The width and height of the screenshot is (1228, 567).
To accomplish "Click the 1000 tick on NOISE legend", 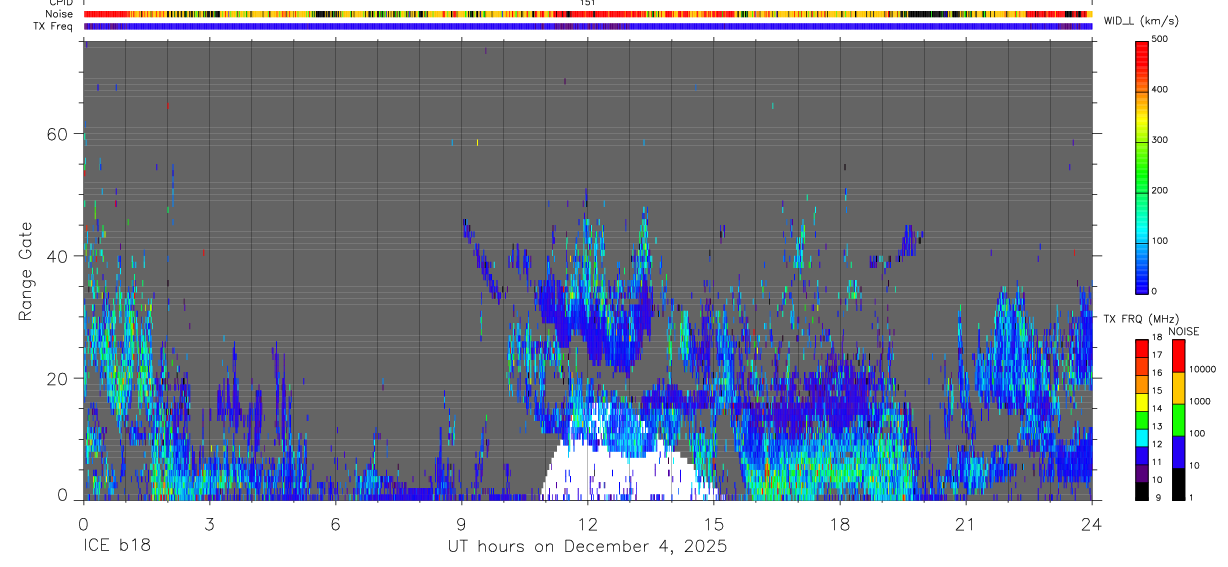I will 1200,400.
